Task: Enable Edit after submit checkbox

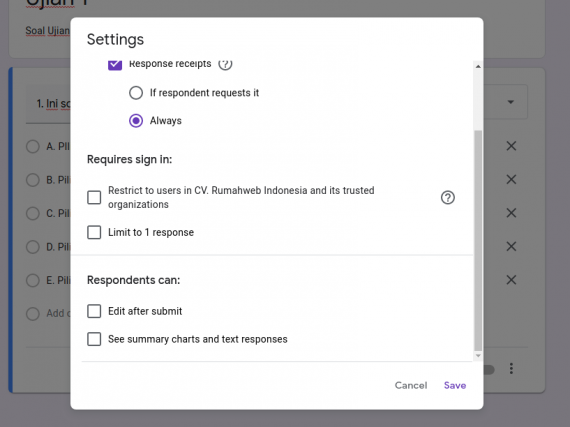Action: [94, 311]
